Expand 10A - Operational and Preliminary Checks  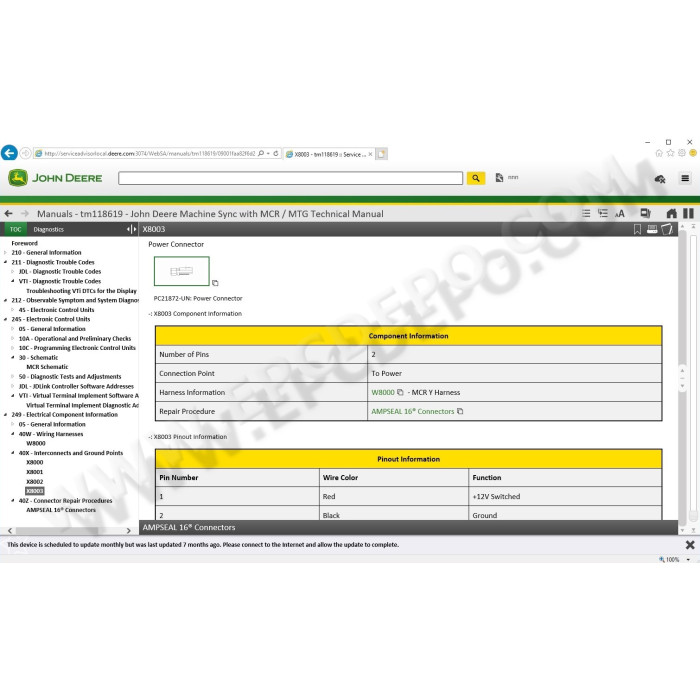point(12,338)
